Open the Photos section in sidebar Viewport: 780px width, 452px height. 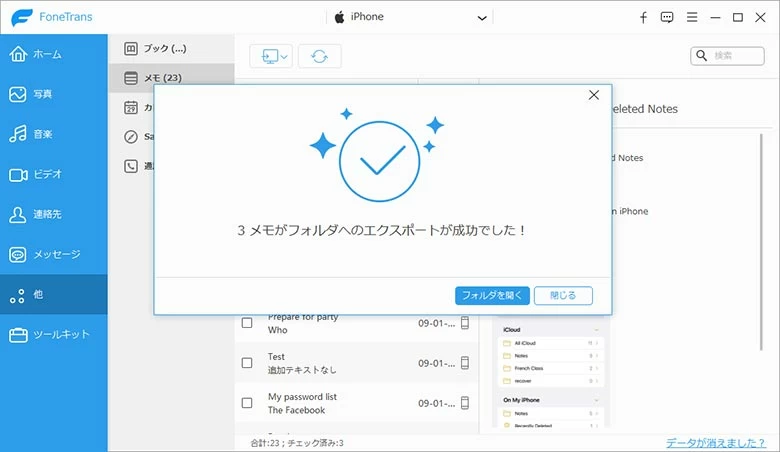point(53,94)
